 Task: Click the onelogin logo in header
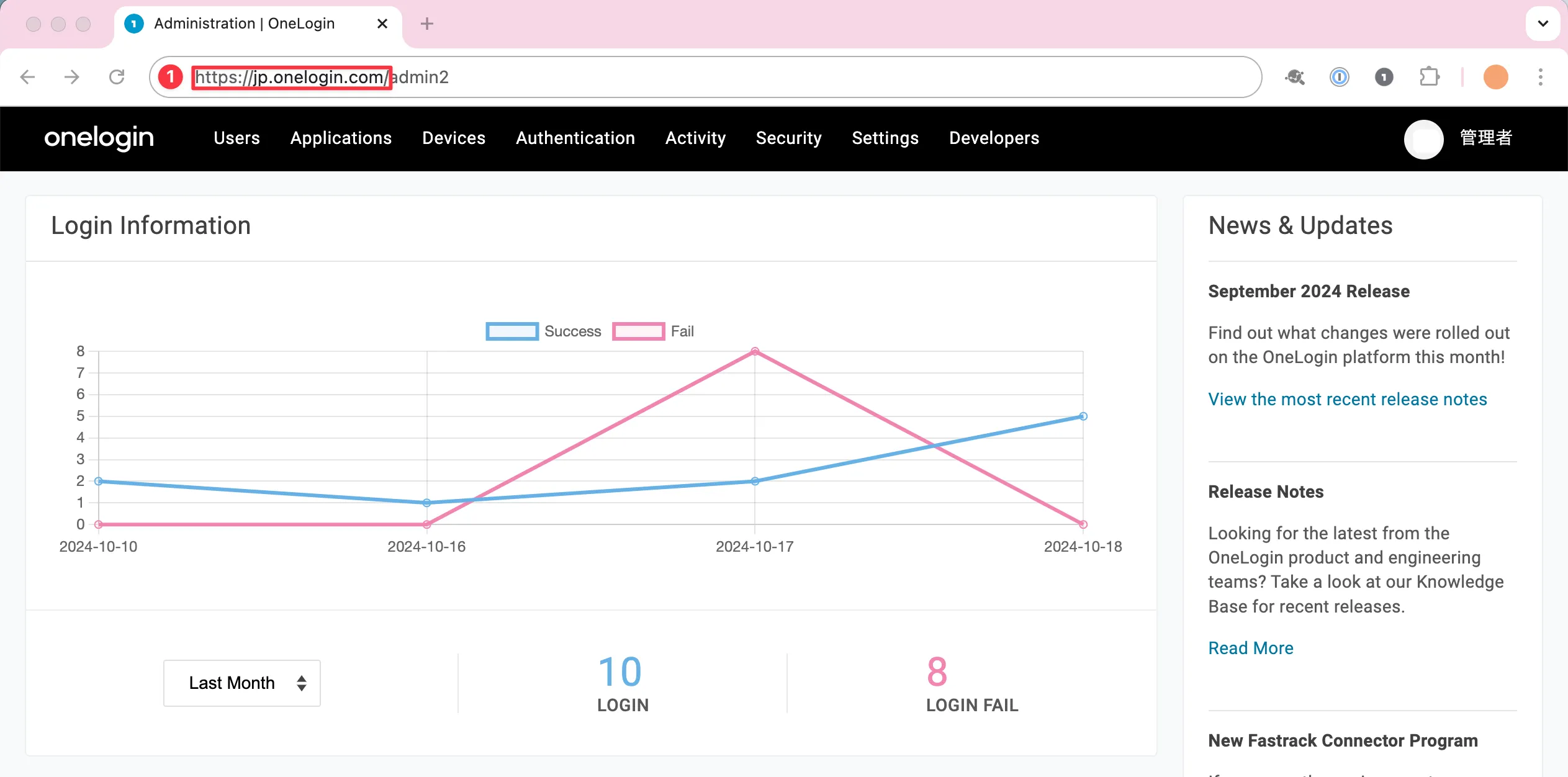point(99,138)
